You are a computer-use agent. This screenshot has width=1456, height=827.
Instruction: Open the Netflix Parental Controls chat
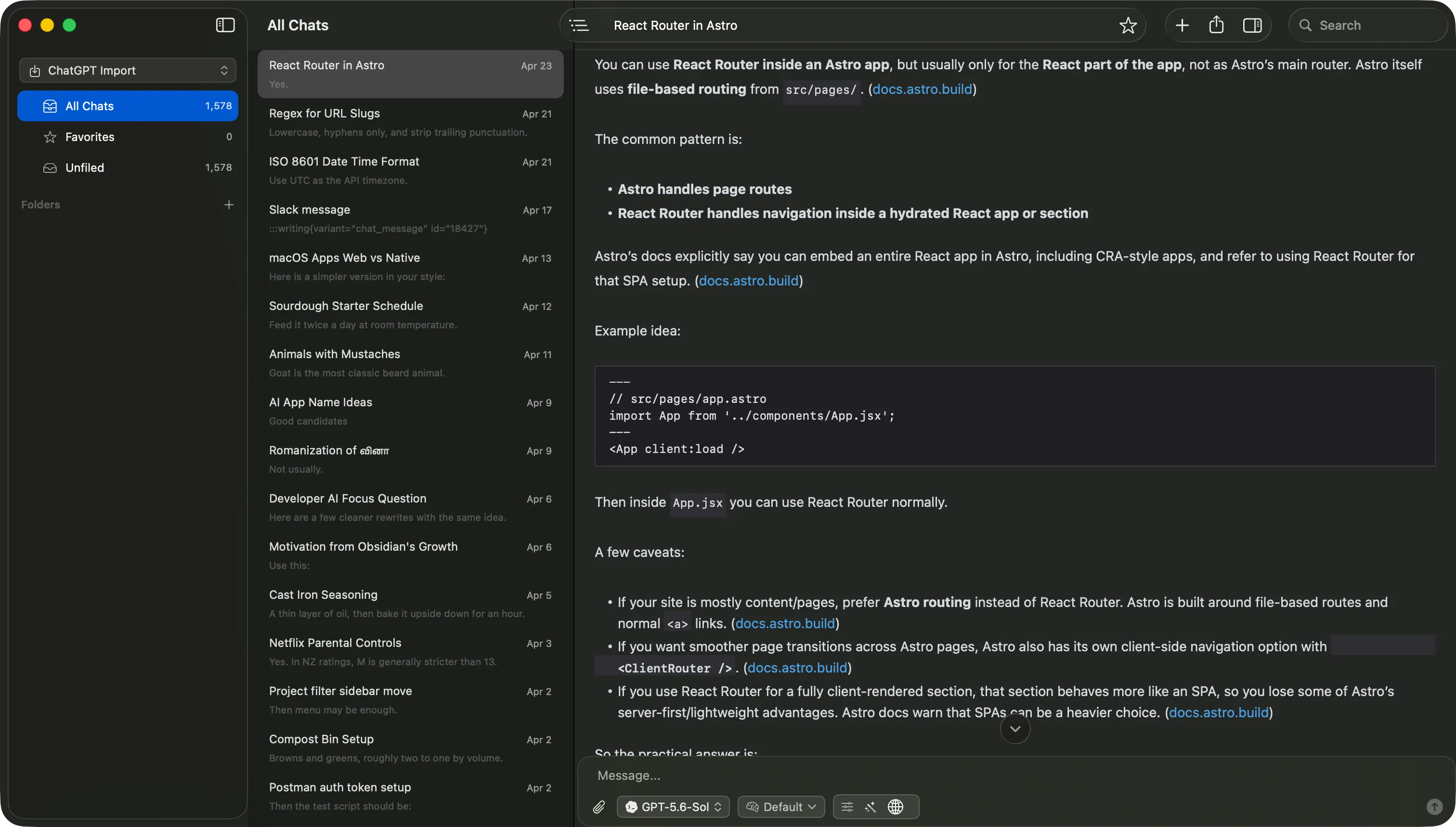coord(410,651)
